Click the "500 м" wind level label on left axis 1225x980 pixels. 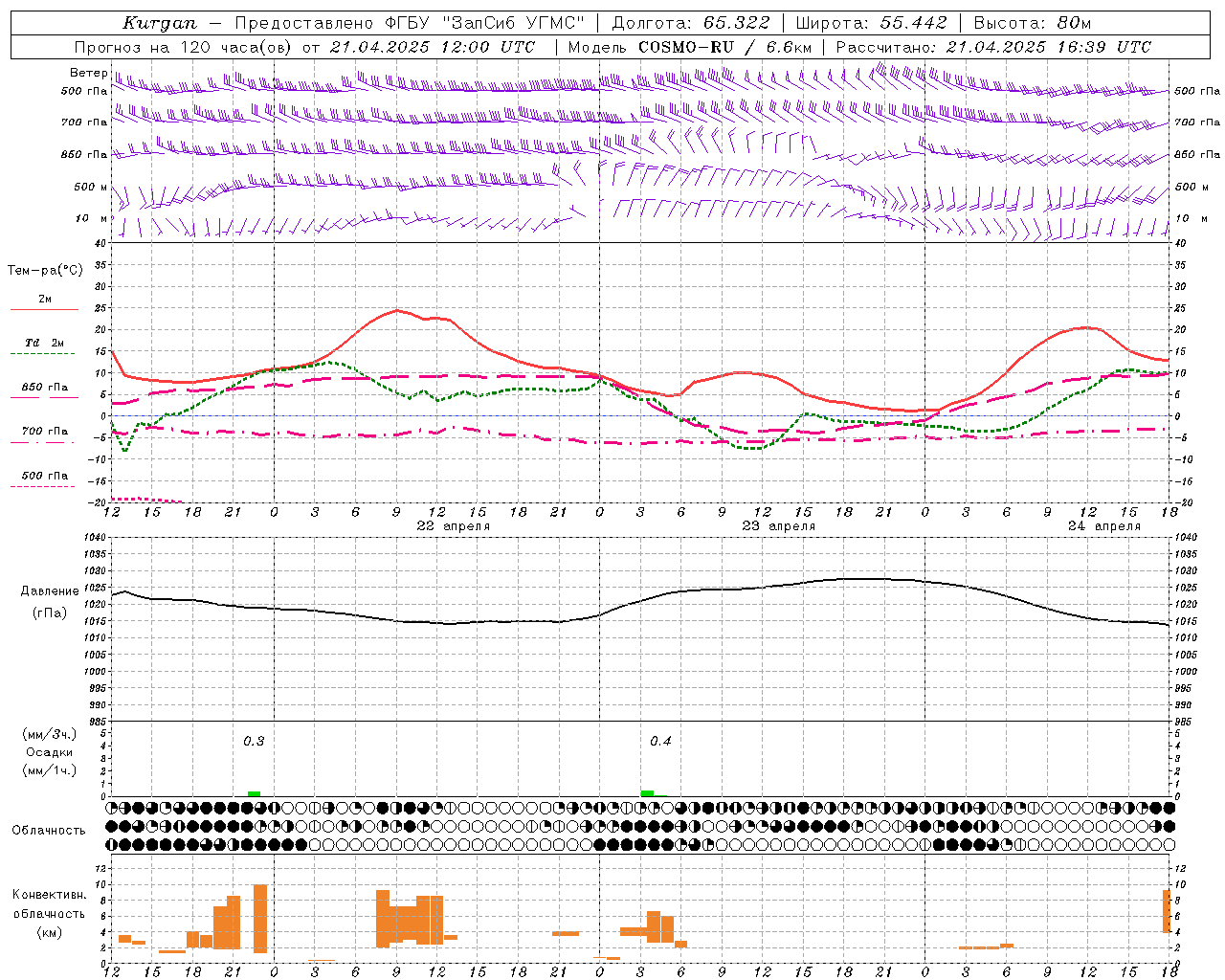[91, 187]
